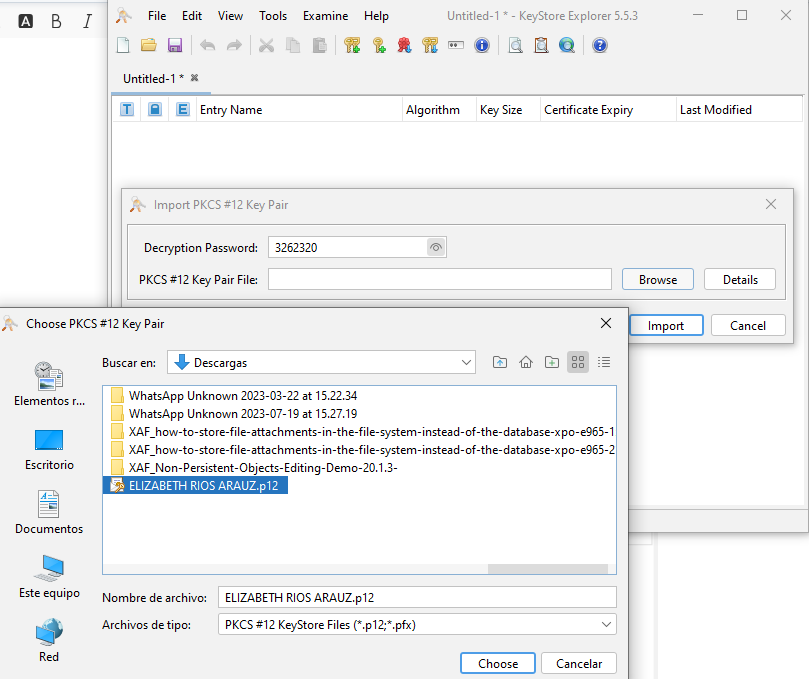Open the File menu

point(157,16)
